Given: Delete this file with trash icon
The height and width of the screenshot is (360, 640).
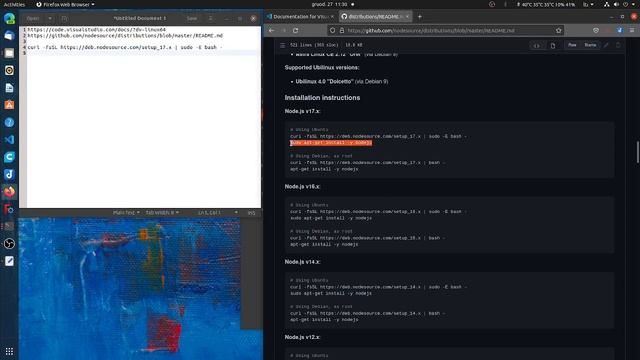Looking at the screenshot, I should point(618,45).
